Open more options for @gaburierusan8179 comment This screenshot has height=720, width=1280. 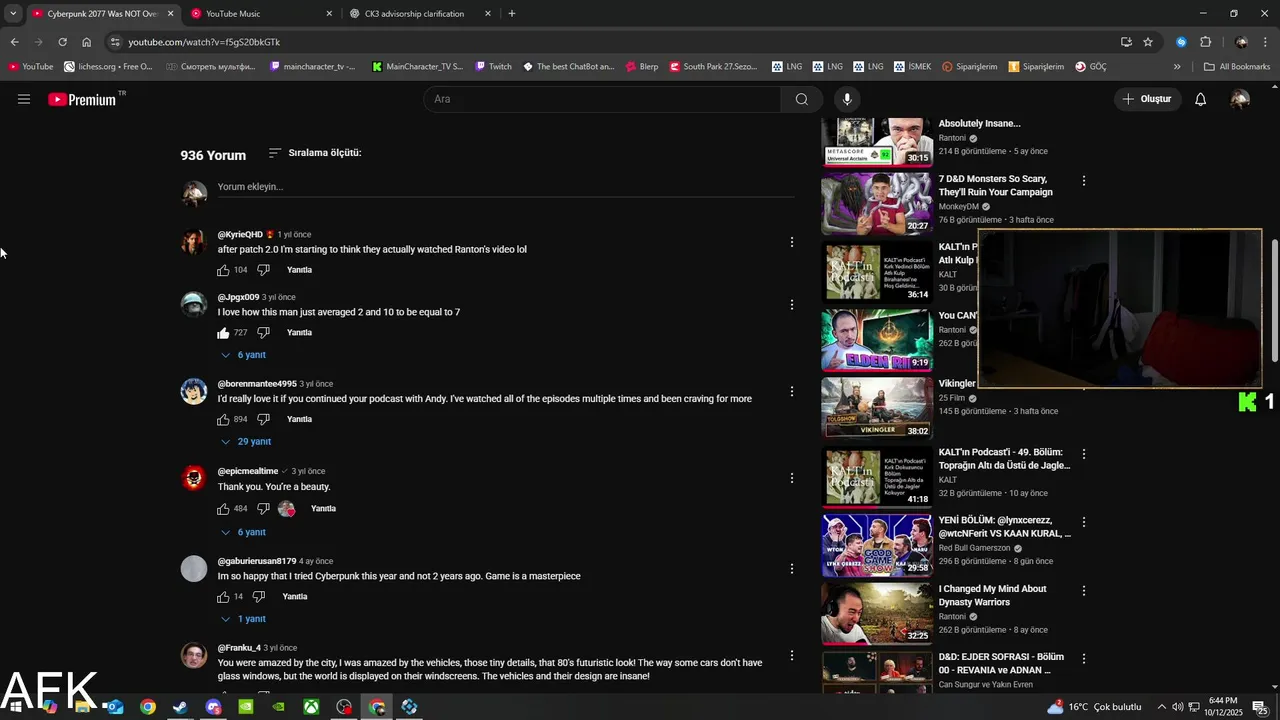(792, 568)
